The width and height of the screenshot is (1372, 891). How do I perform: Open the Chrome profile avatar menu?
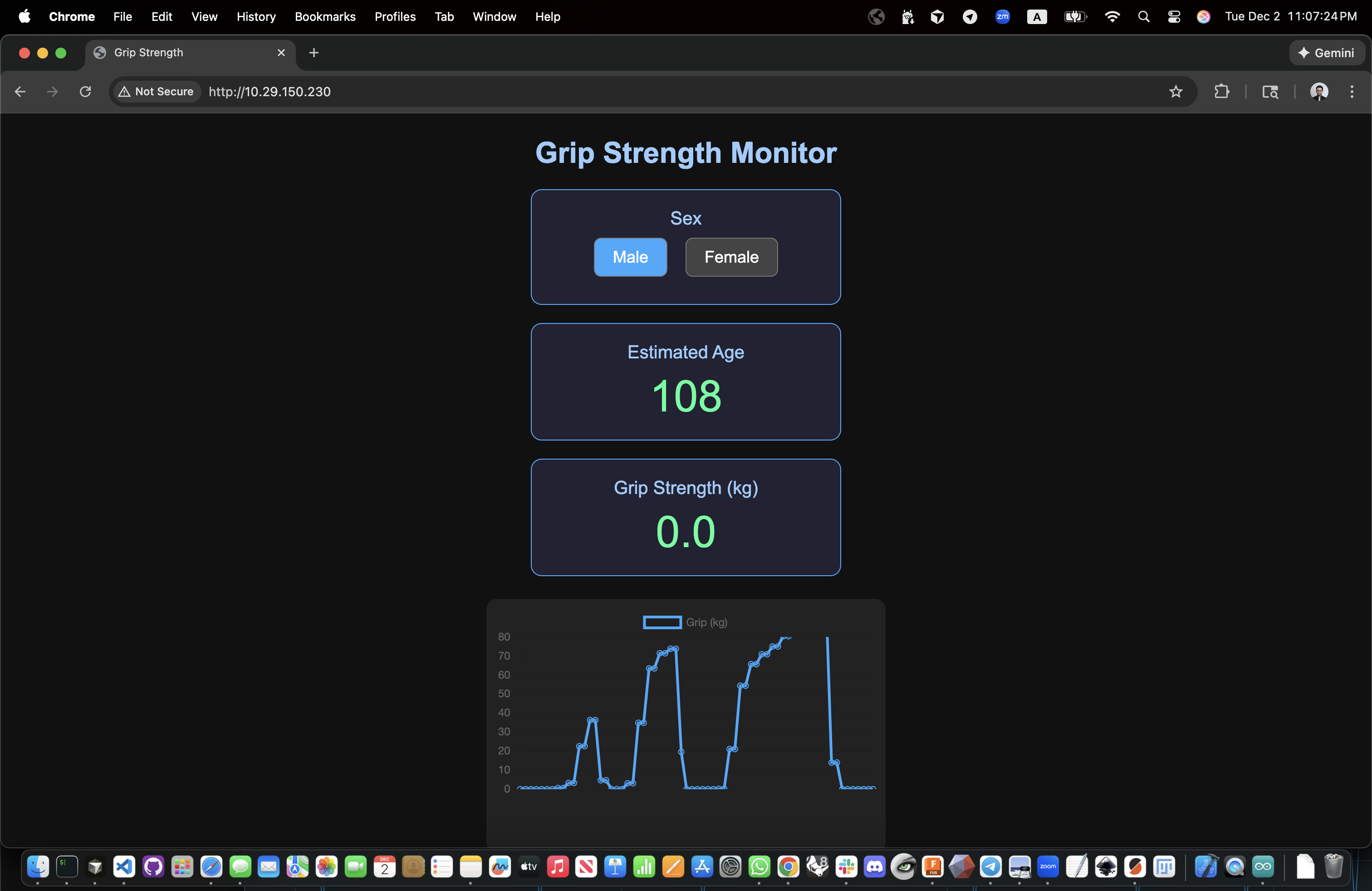click(1319, 92)
